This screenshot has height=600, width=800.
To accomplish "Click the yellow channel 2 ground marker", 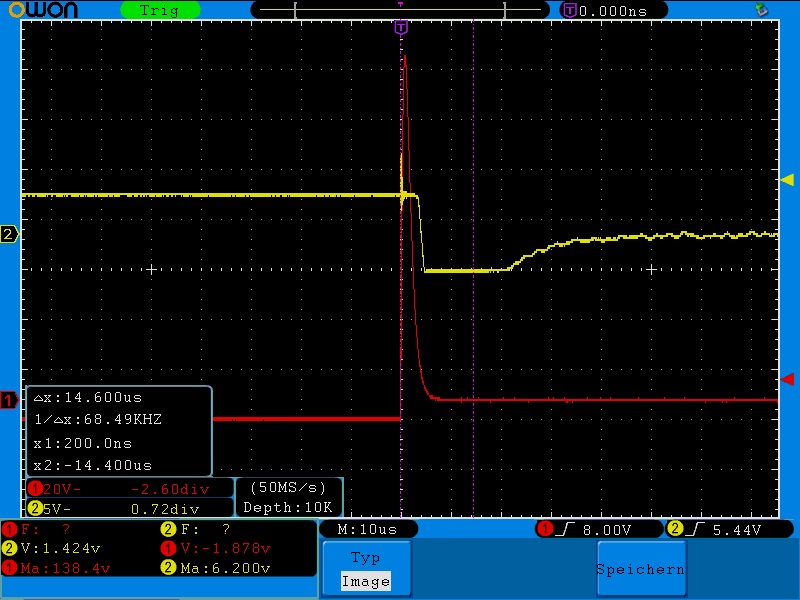I will click(9, 234).
